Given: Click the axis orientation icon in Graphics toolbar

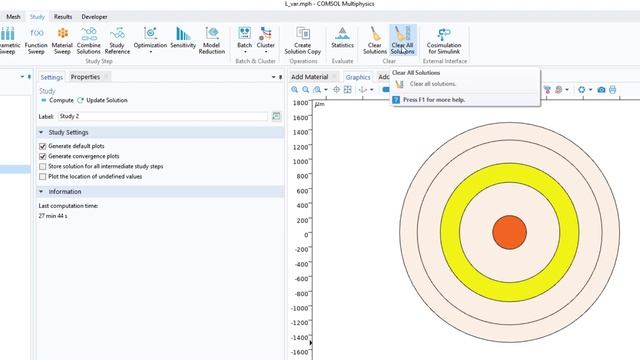Looking at the screenshot, I should [362, 90].
